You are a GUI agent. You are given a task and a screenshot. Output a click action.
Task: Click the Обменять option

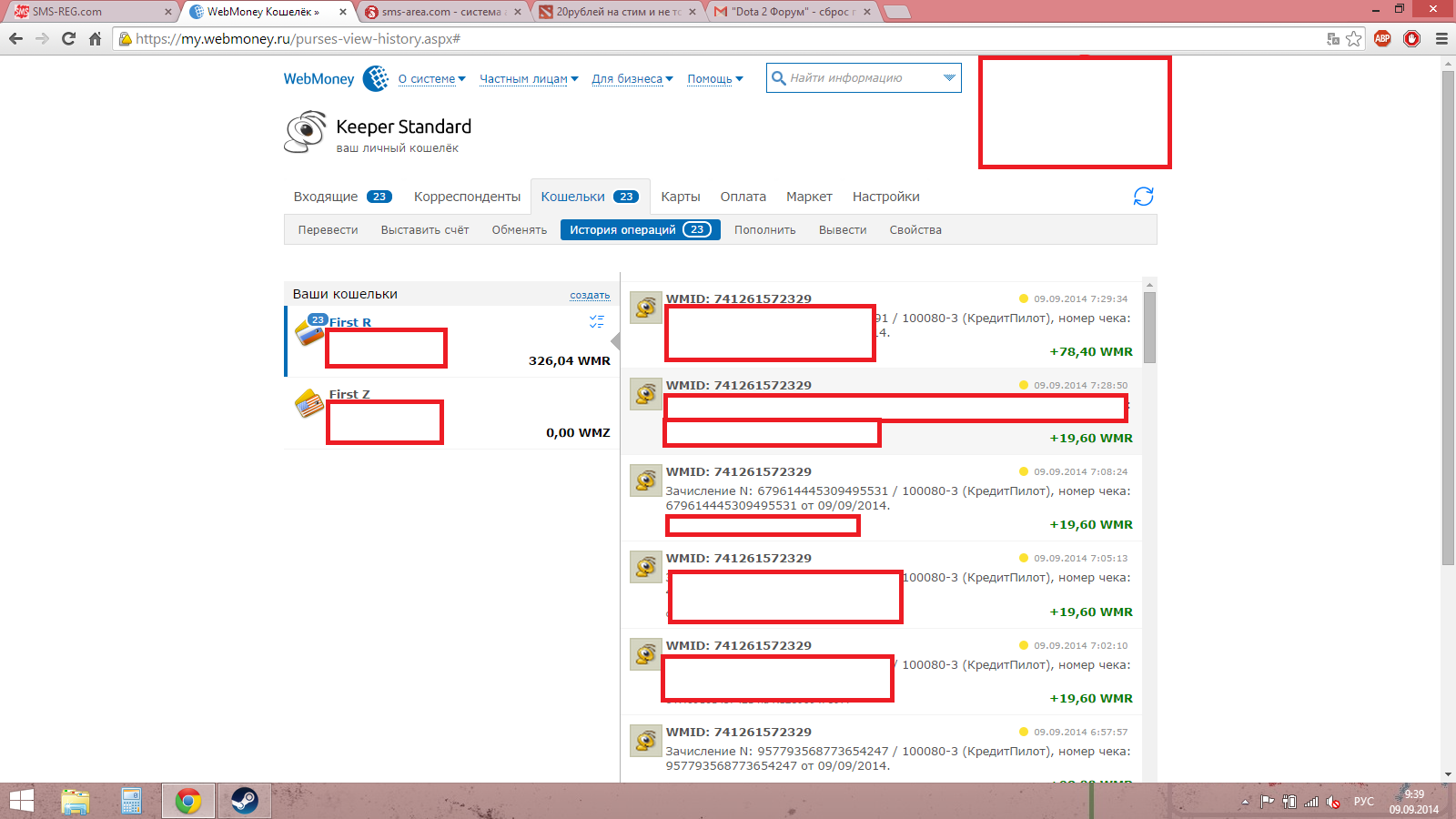coord(520,230)
